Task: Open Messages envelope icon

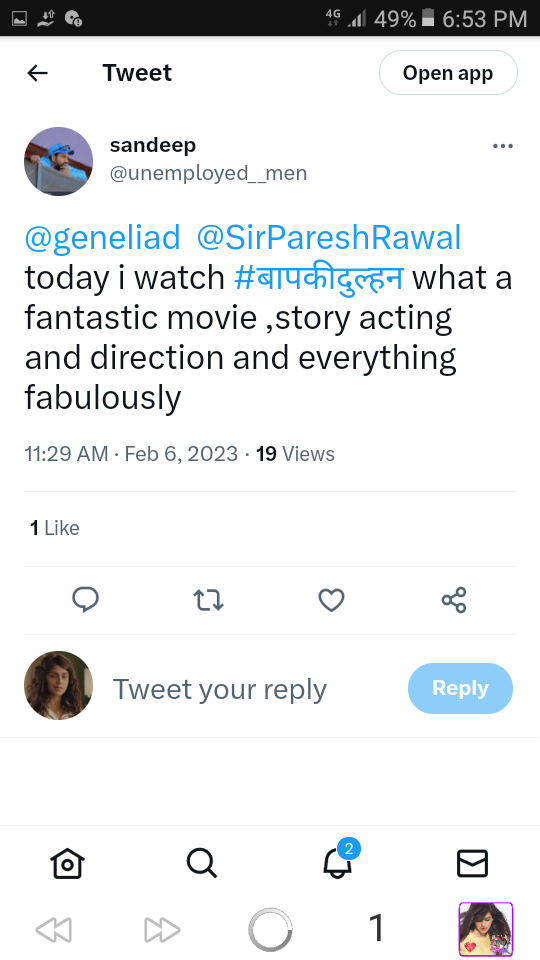Action: point(473,863)
